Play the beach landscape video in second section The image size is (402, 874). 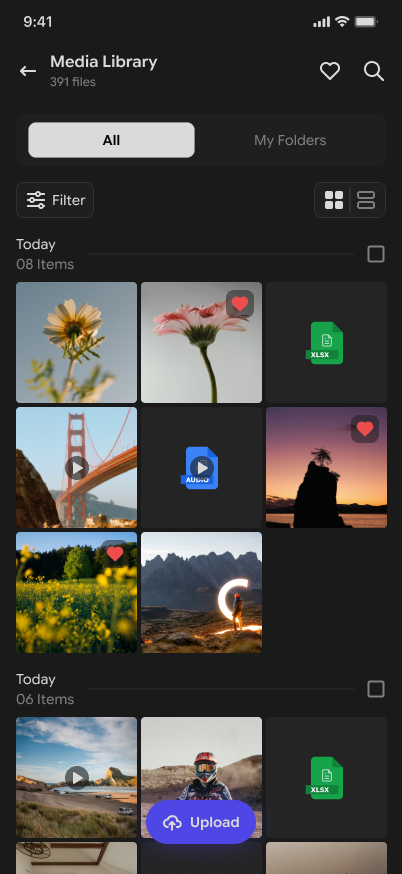point(76,777)
